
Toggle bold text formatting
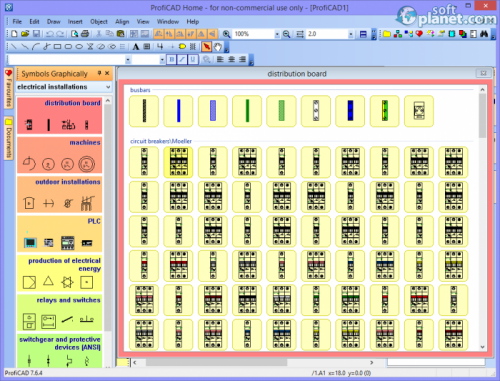171,60
